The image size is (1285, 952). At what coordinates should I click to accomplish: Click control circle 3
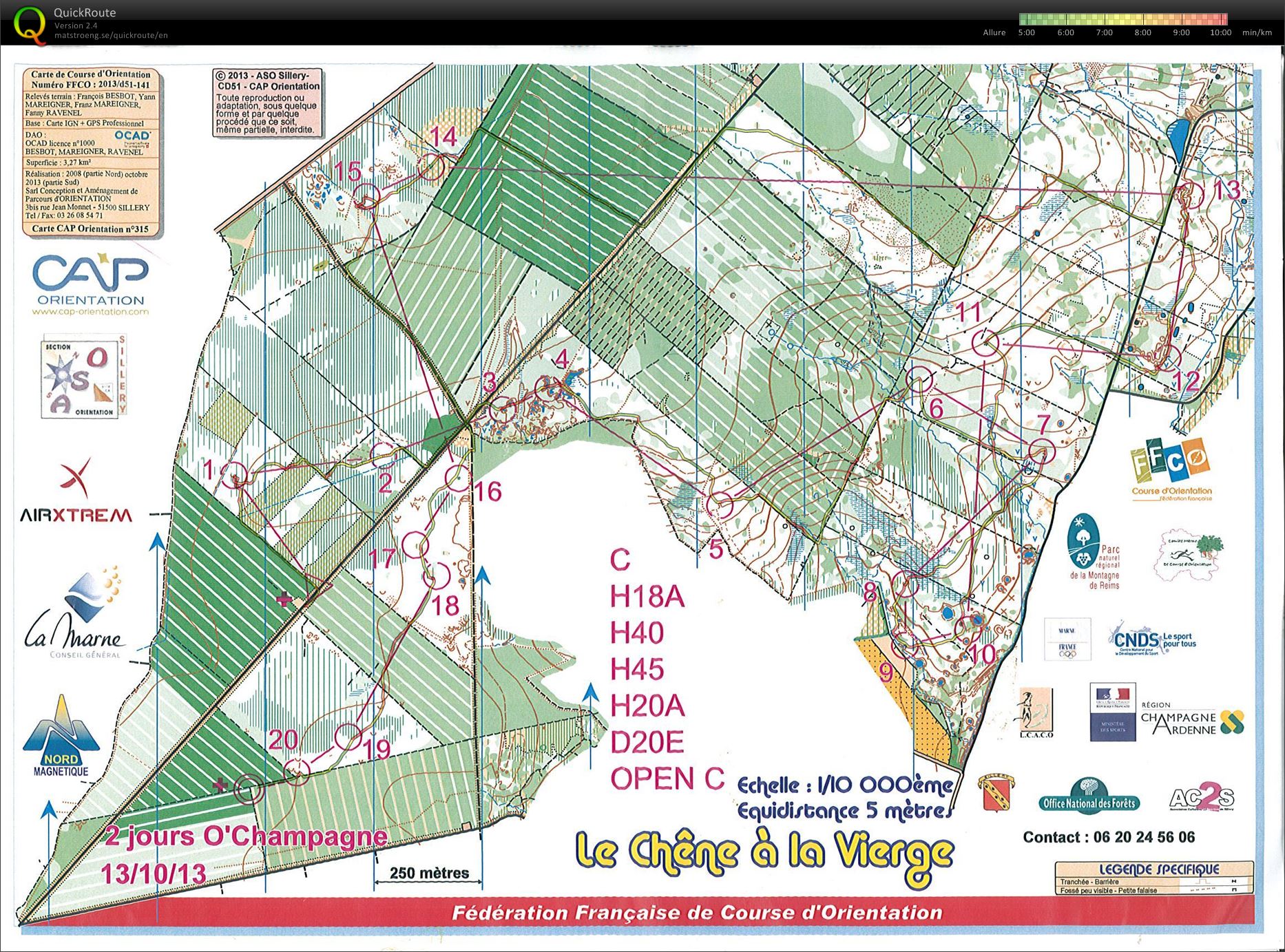pyautogui.click(x=502, y=410)
